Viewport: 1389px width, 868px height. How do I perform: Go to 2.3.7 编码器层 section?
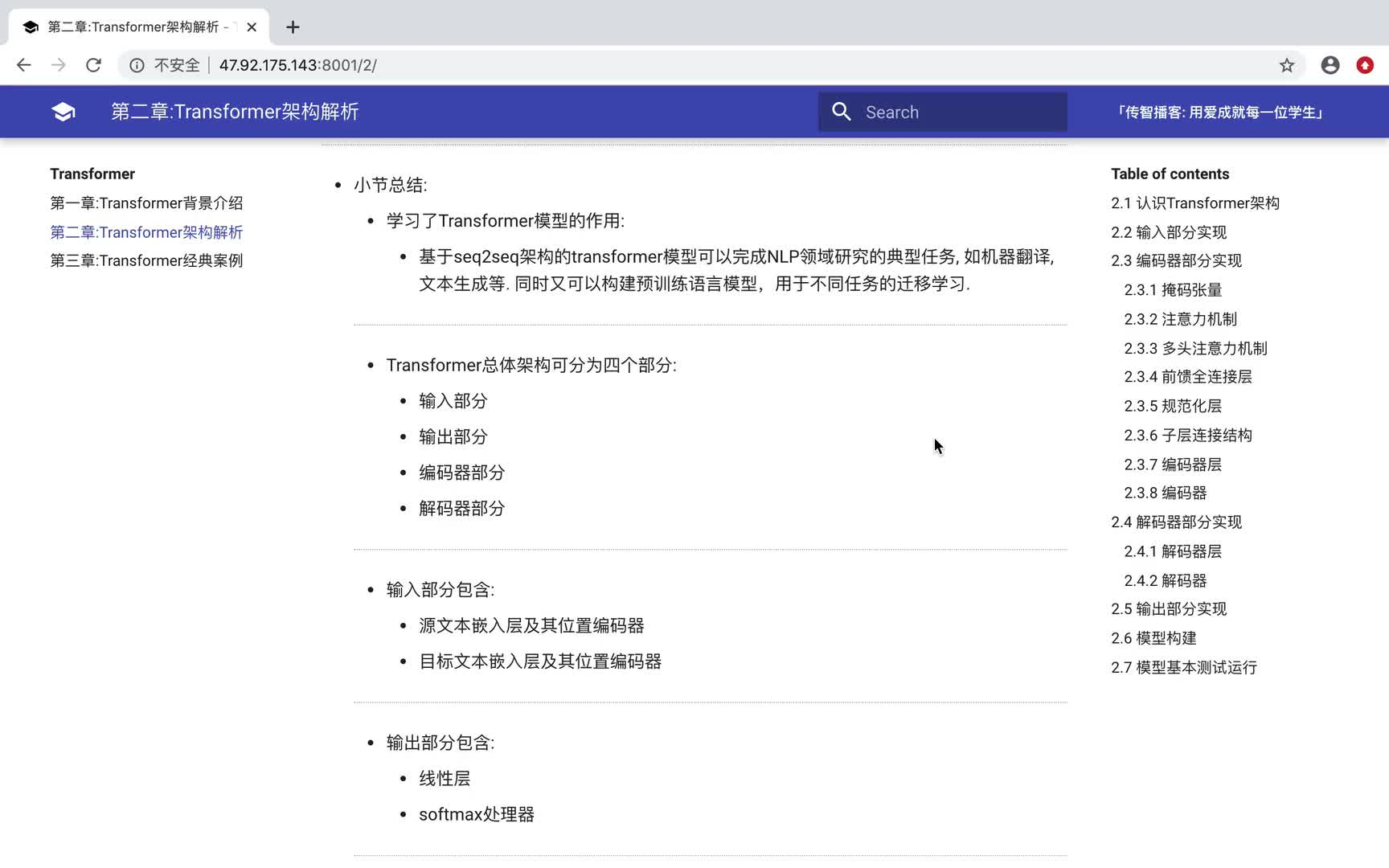(1173, 465)
